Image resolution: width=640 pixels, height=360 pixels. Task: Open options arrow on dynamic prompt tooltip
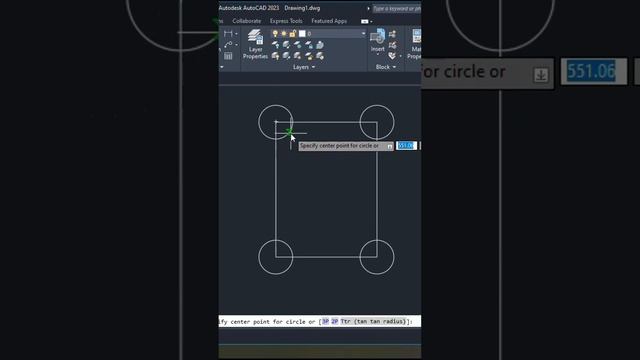[x=390, y=146]
